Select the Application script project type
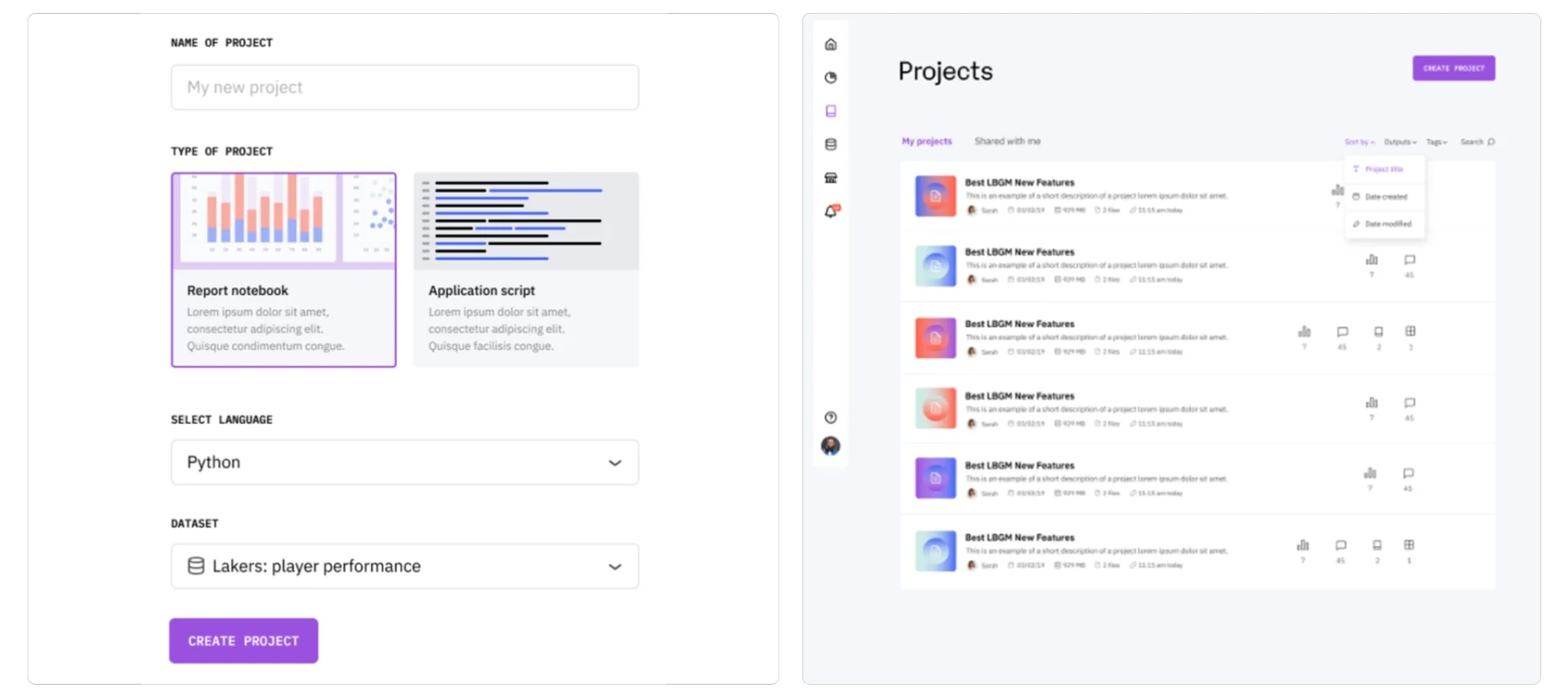This screenshot has height=697, width=1568. click(526, 269)
